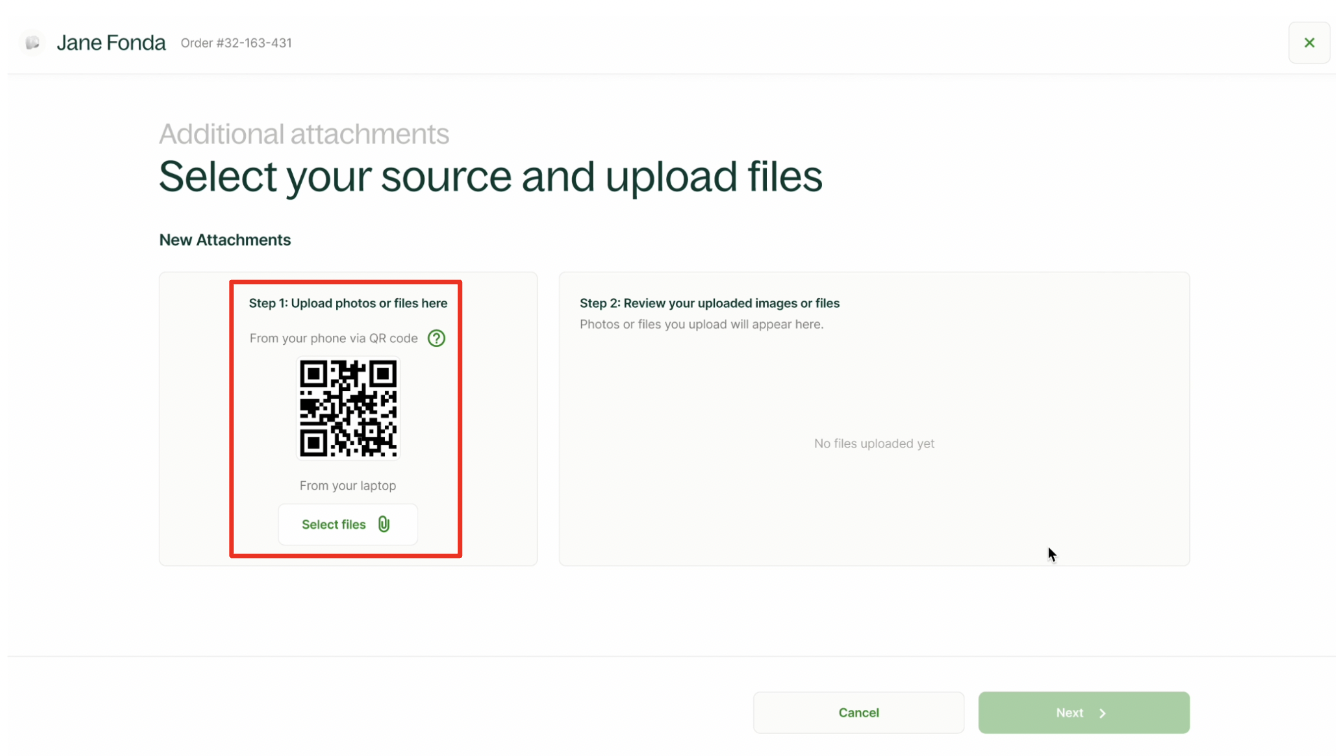Click the Jane Fonda customer name
This screenshot has width=1336, height=756.
(x=111, y=43)
